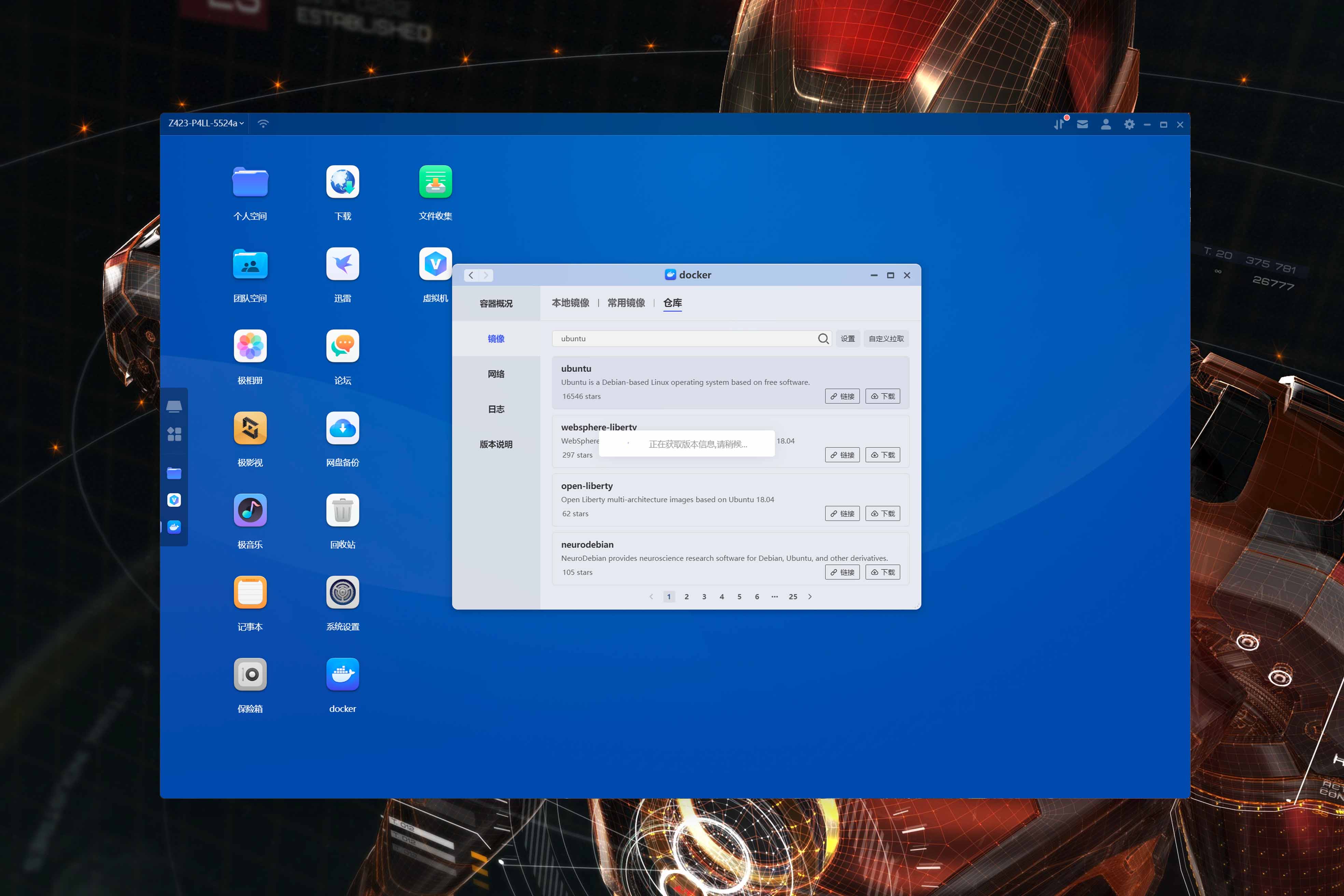Click 链接 for neurodebian
This screenshot has height=896, width=1344.
tap(842, 573)
